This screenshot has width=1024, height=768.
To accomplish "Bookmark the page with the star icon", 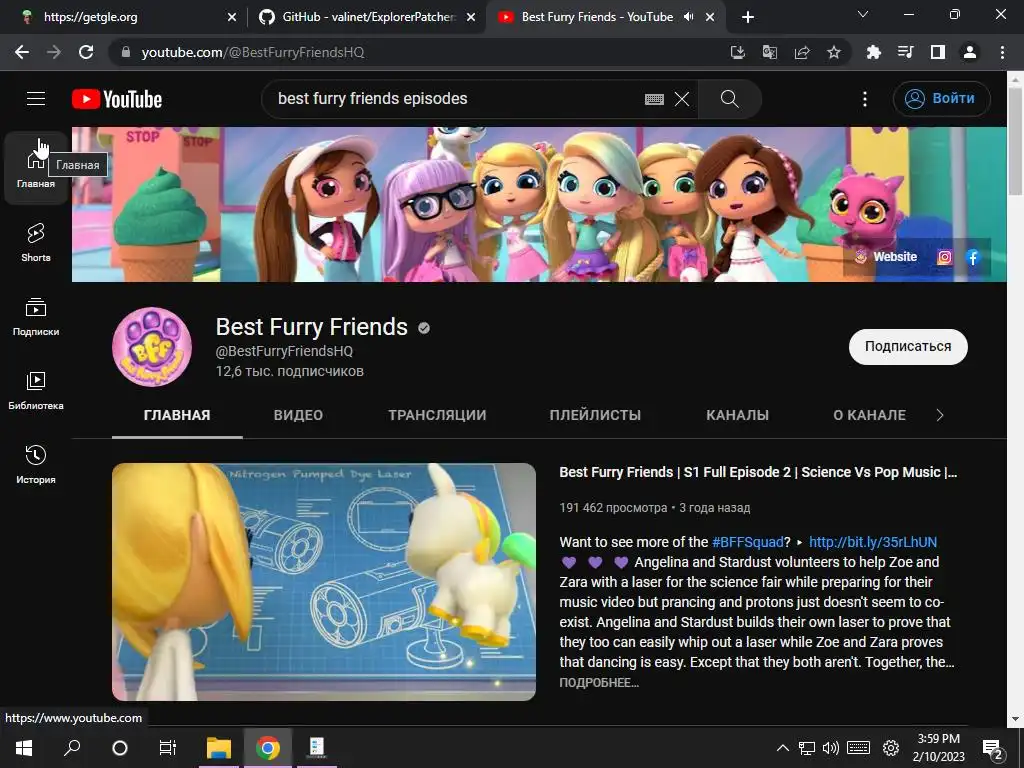I will (x=834, y=52).
